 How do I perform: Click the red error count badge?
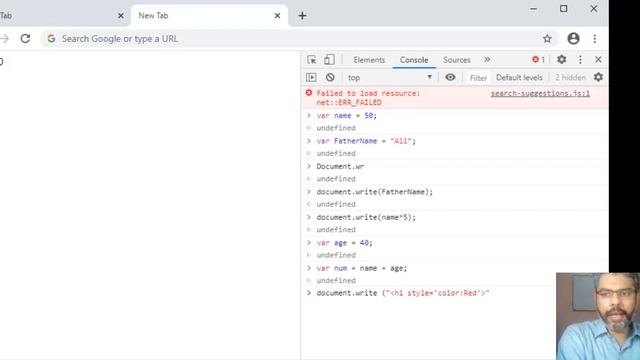click(x=538, y=60)
